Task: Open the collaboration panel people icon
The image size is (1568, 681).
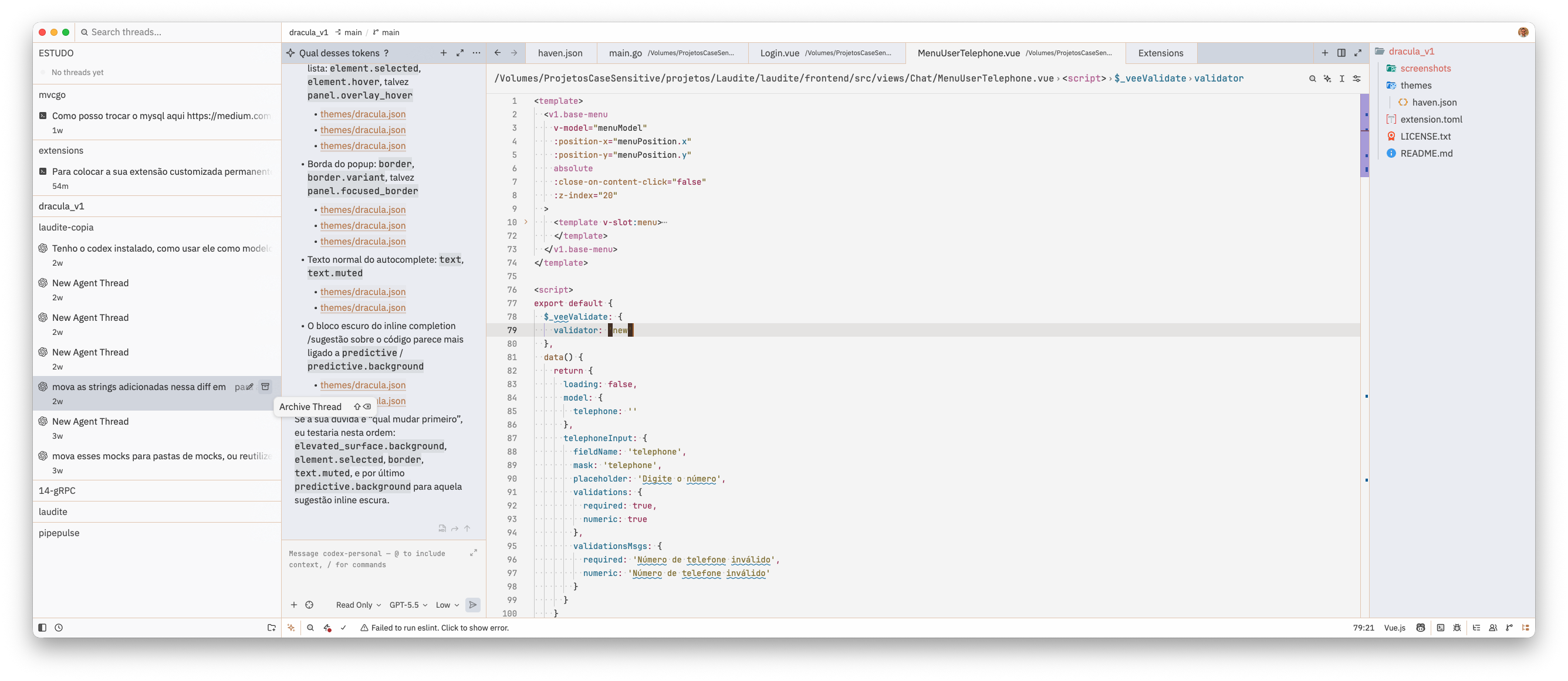Action: [x=1492, y=628]
